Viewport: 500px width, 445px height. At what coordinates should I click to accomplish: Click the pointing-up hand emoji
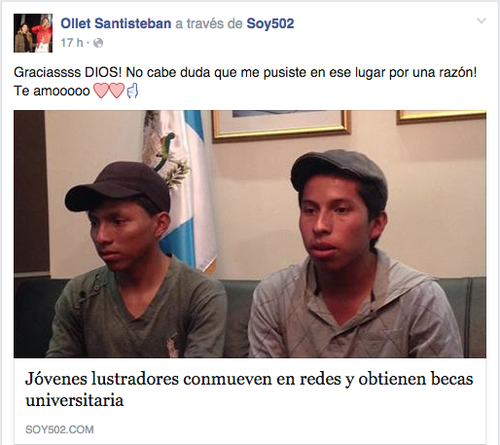click(x=132, y=91)
